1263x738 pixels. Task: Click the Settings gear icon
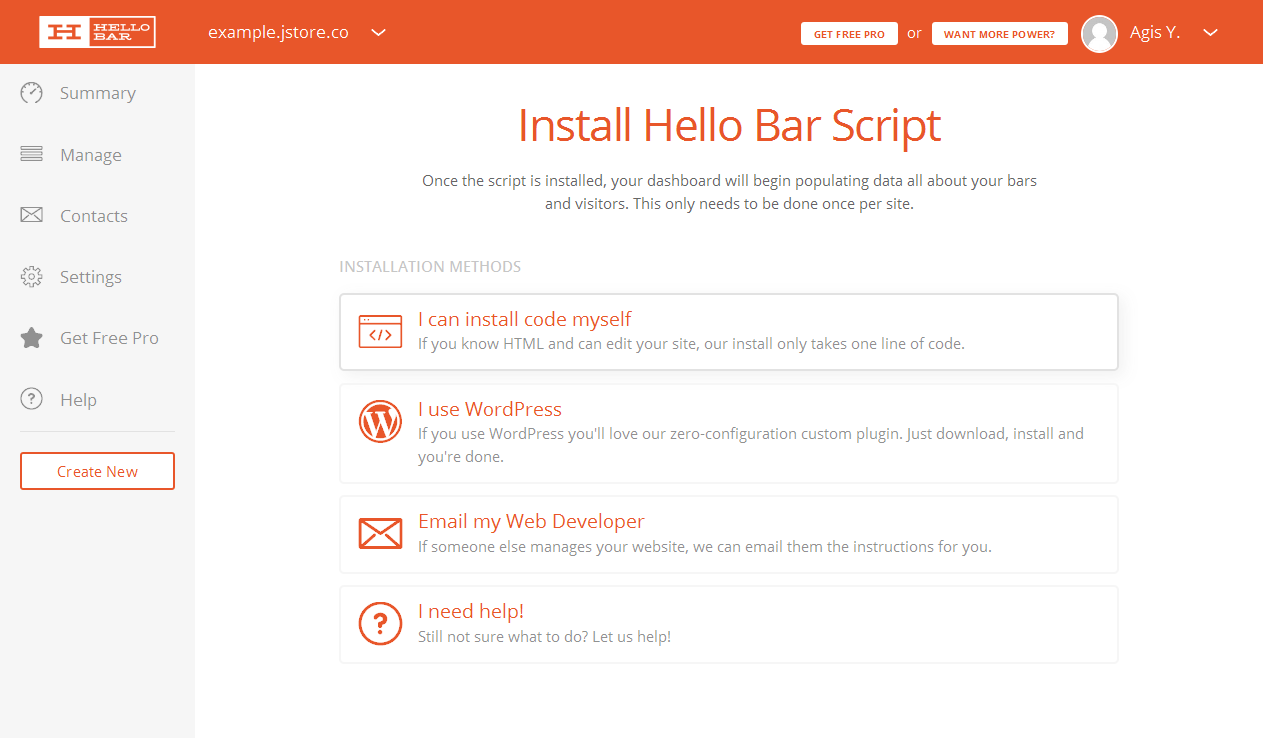(x=32, y=277)
